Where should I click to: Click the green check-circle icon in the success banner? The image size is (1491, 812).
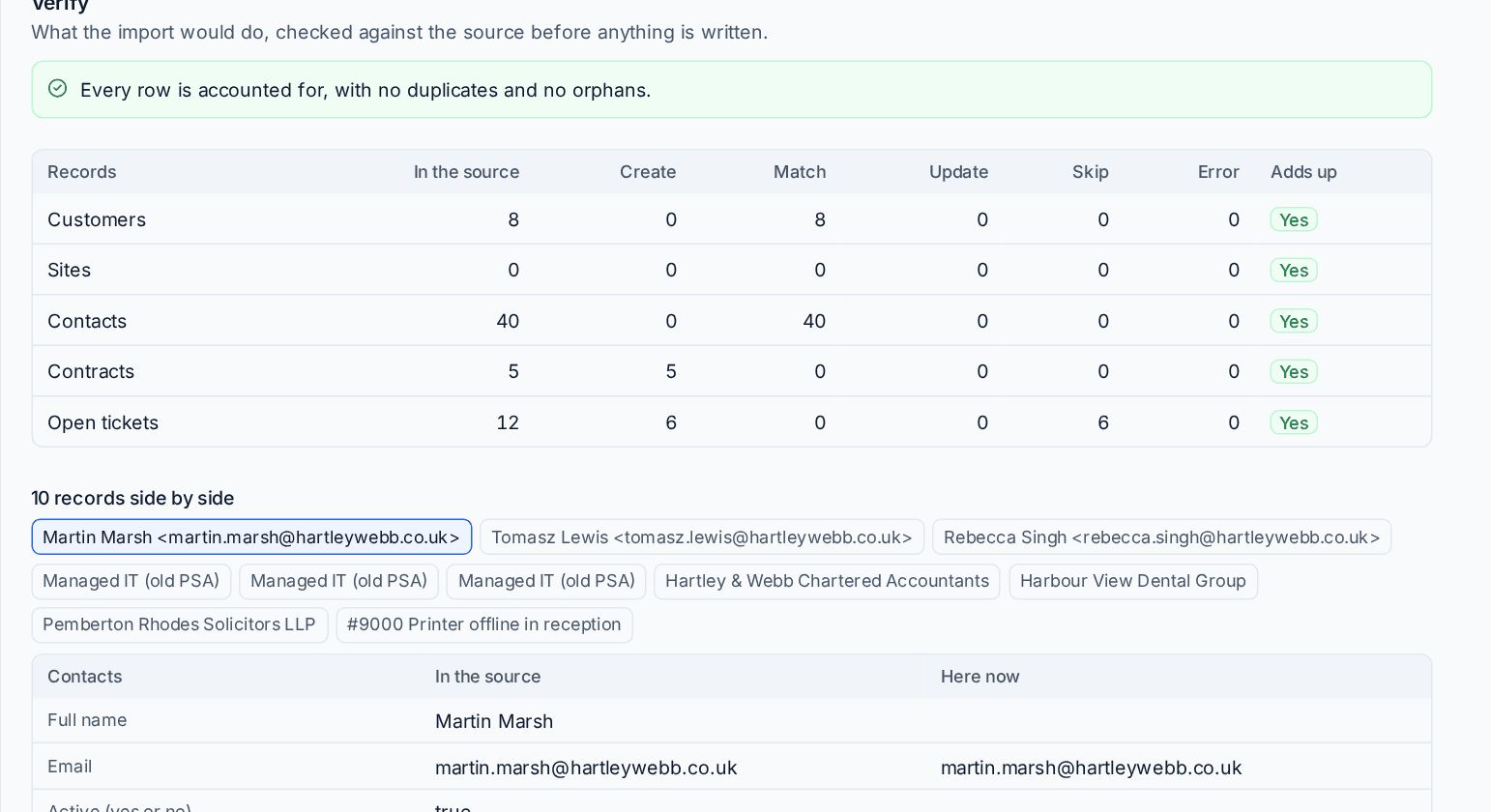(58, 89)
